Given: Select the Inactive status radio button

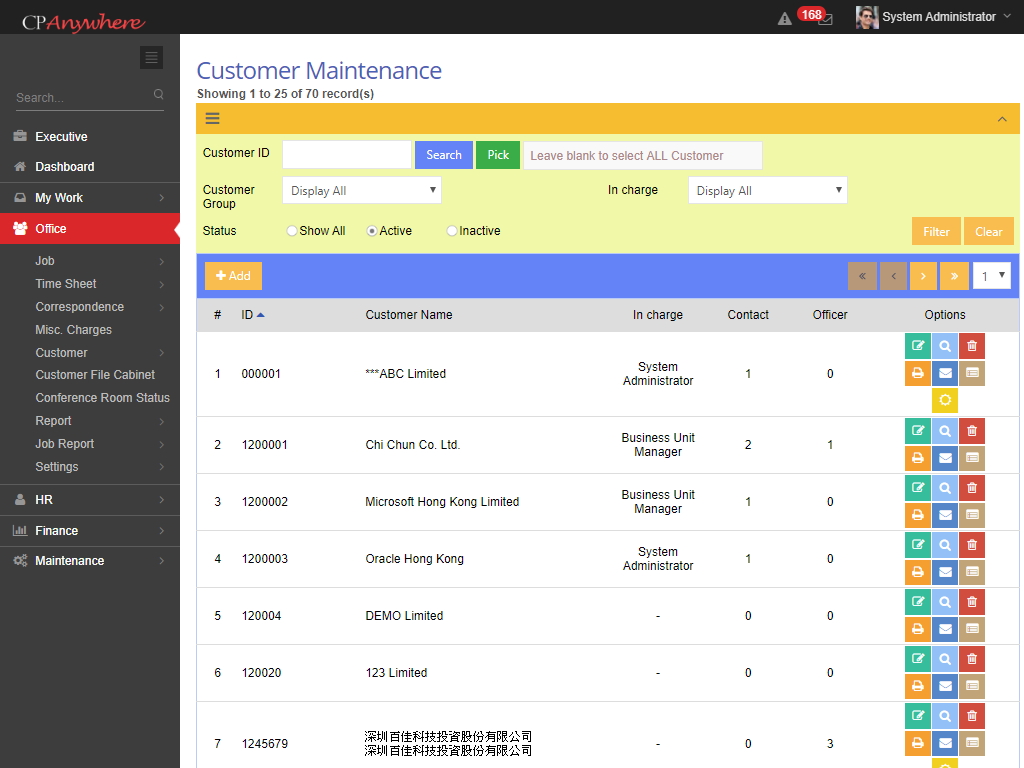Looking at the screenshot, I should tap(452, 231).
